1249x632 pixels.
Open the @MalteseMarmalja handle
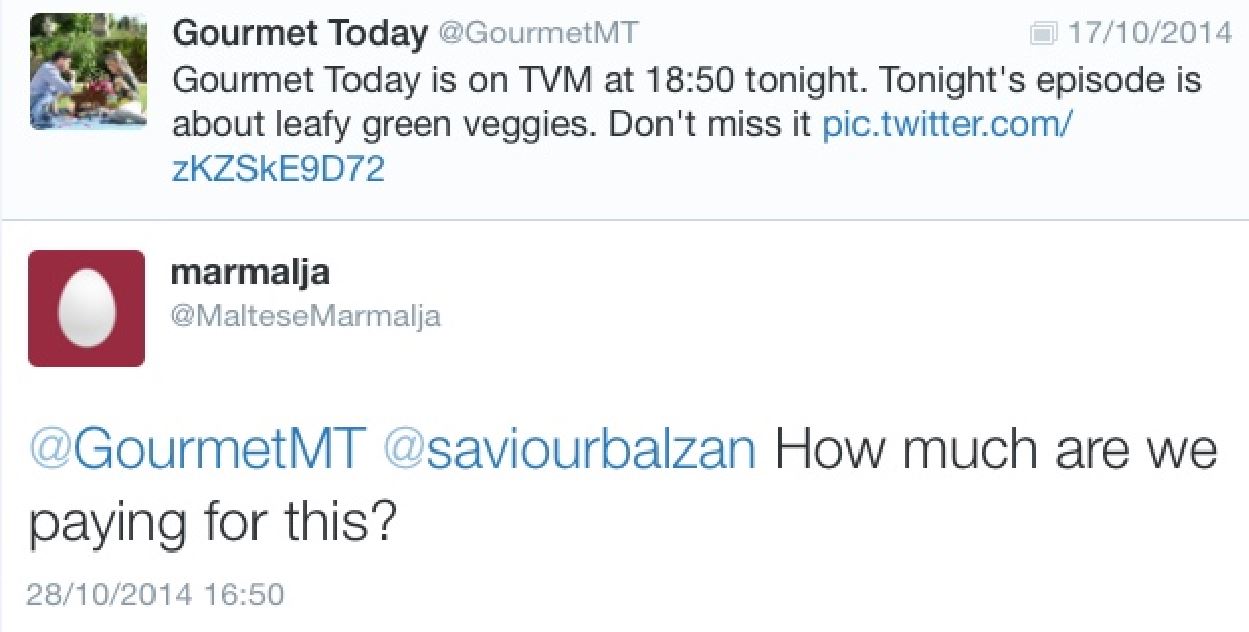pyautogui.click(x=306, y=317)
